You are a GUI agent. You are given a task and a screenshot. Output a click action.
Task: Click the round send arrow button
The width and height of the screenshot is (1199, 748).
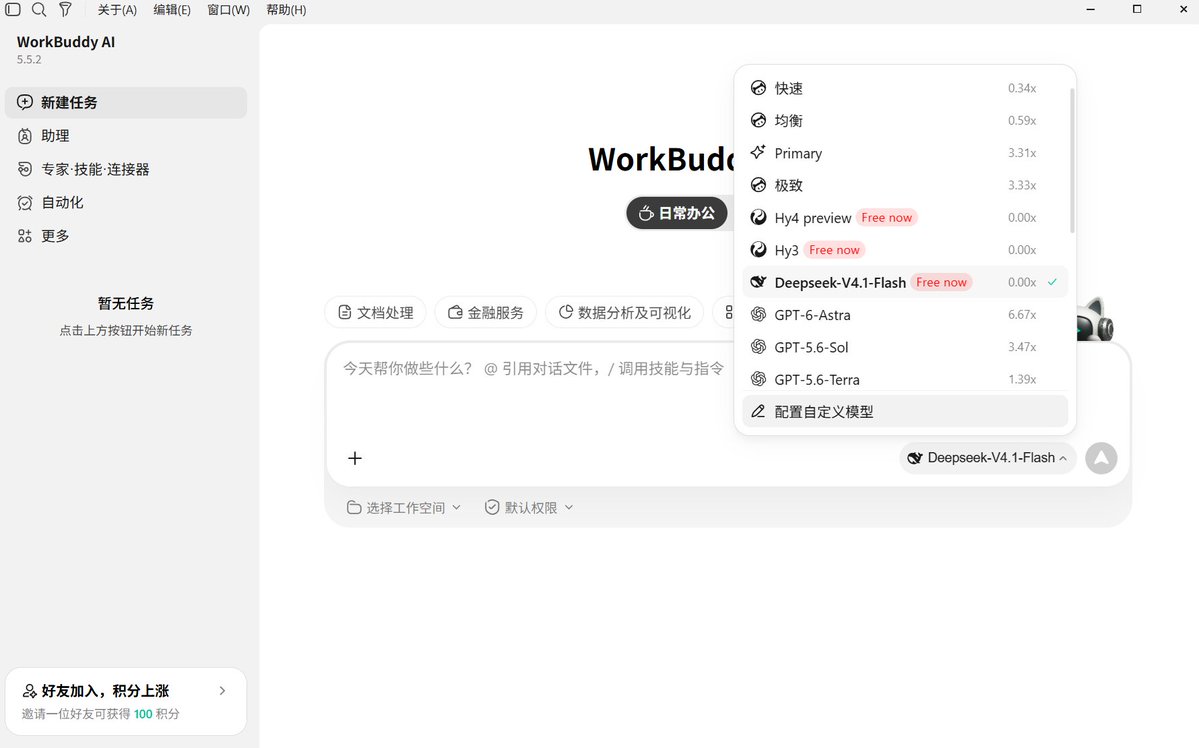(x=1101, y=458)
